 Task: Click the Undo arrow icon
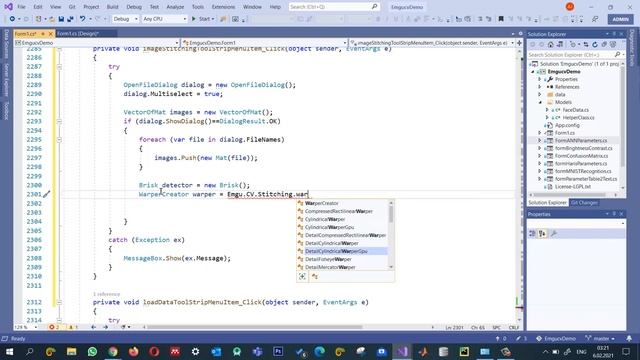point(82,19)
